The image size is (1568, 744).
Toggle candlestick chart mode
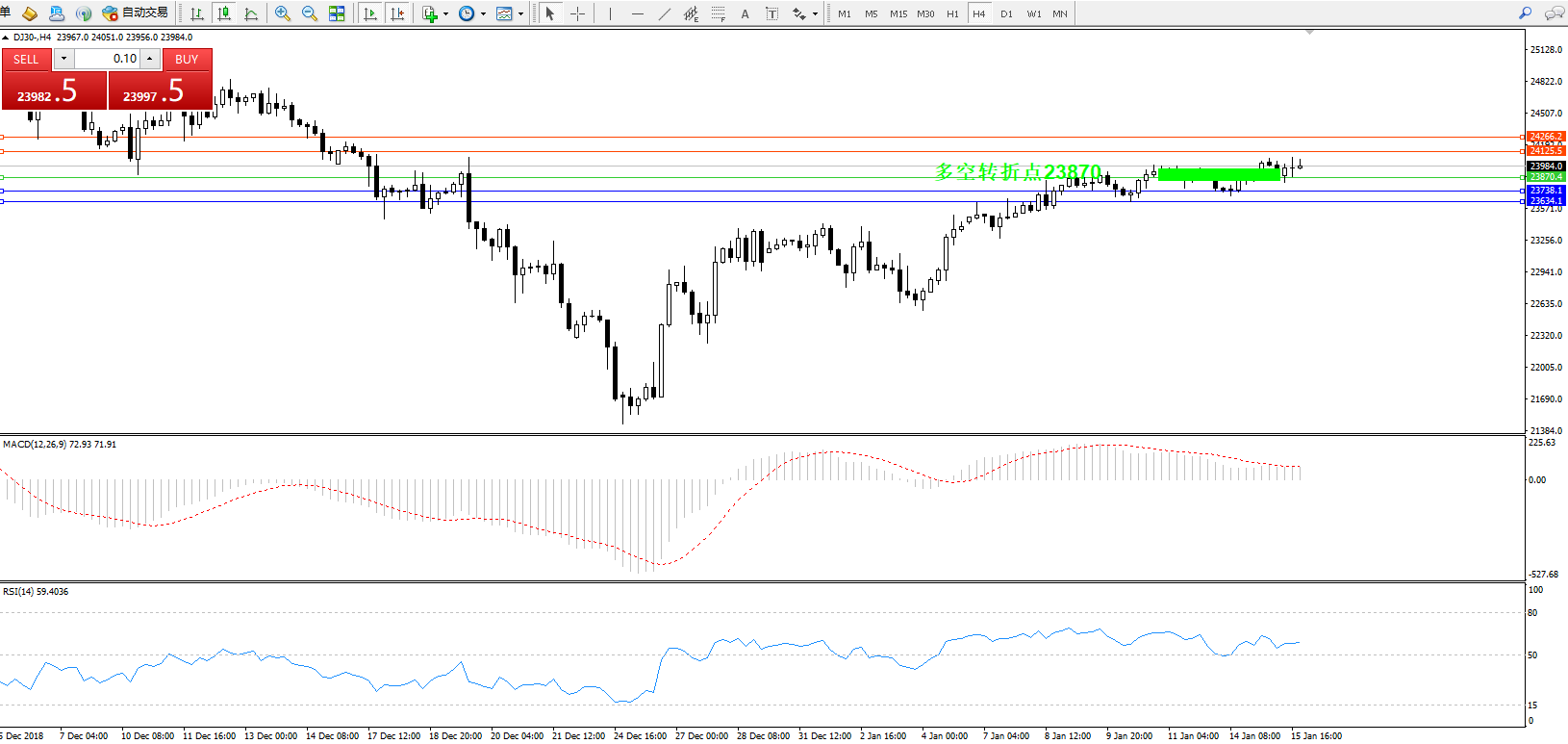tap(224, 13)
